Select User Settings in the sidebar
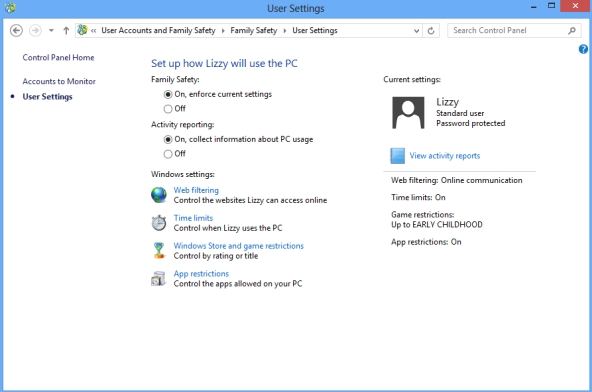Screen dimensions: 592x392 pos(47,97)
